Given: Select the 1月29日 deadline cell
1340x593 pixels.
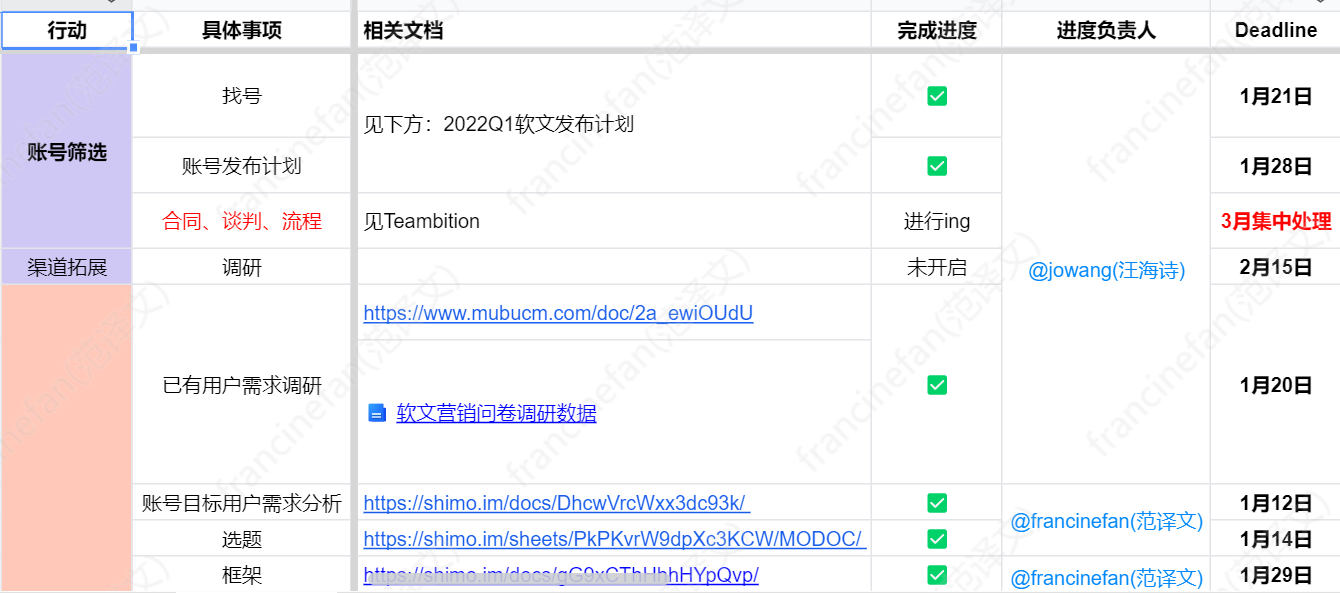Looking at the screenshot, I should pyautogui.click(x=1276, y=575).
